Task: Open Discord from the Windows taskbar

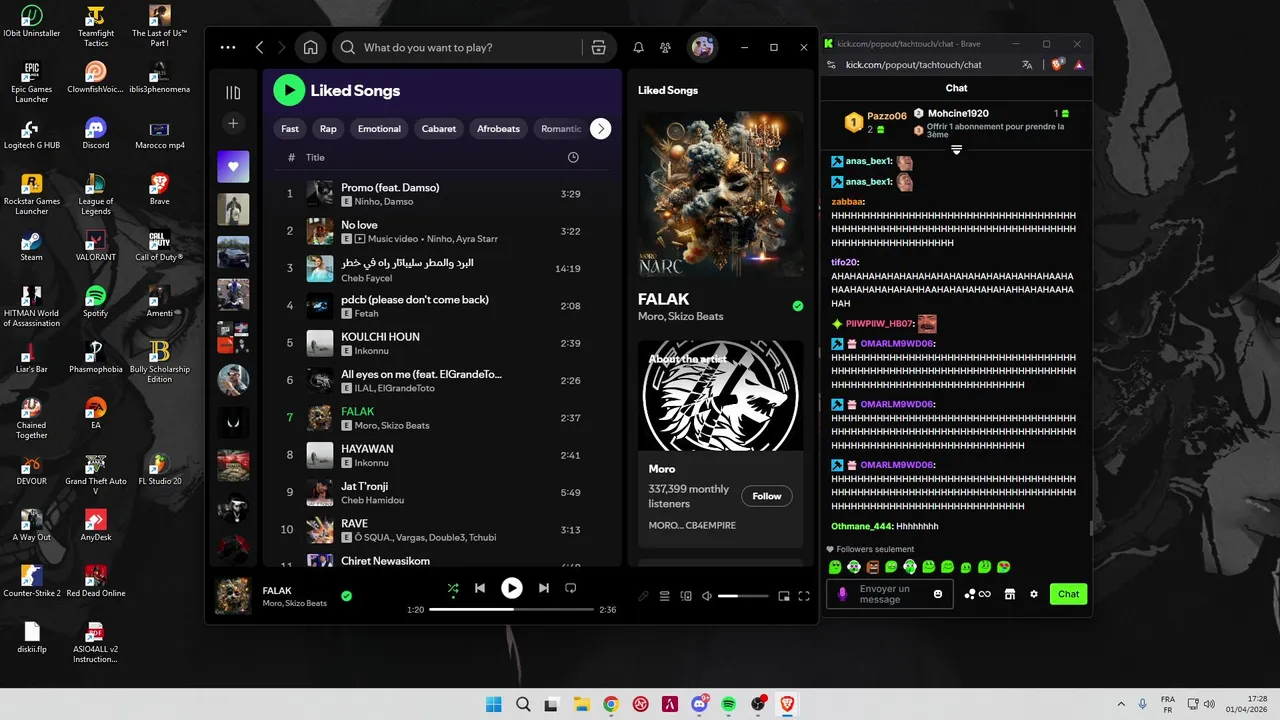Action: click(699, 704)
